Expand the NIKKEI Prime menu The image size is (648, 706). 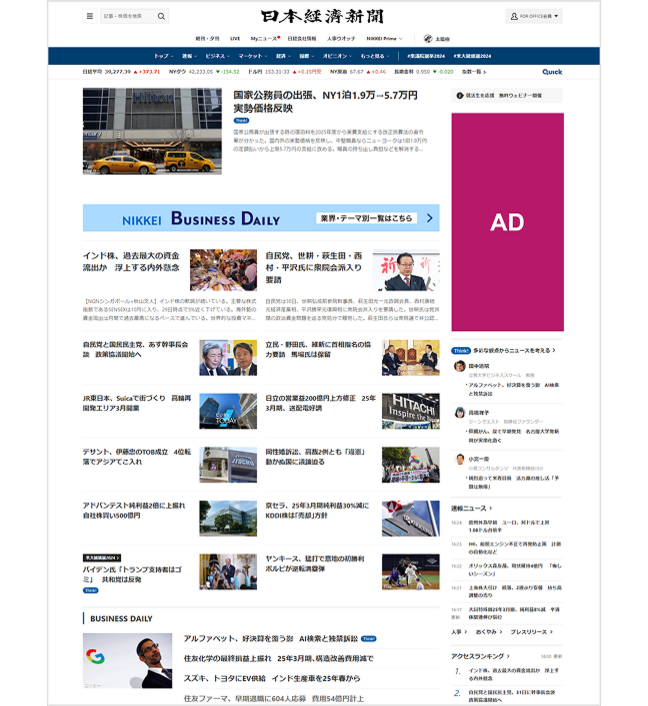pos(384,39)
